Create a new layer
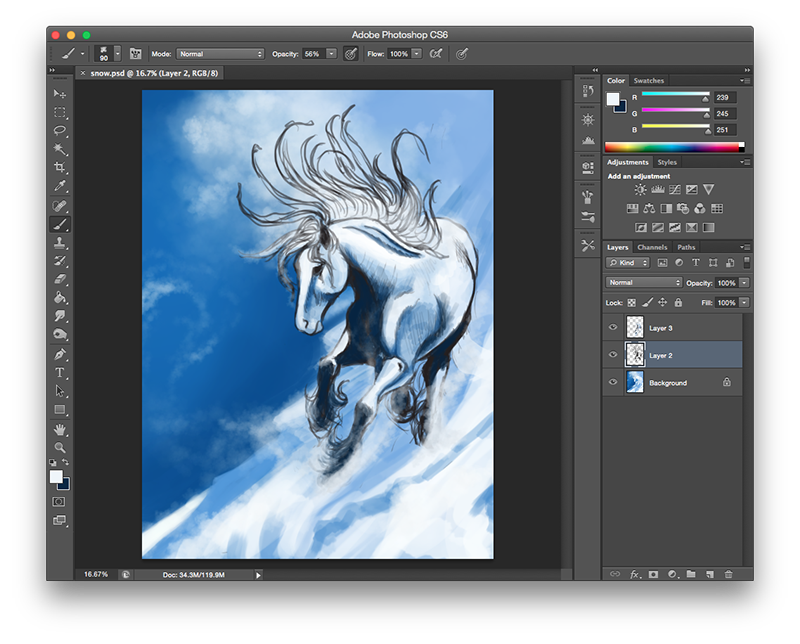 click(x=710, y=575)
